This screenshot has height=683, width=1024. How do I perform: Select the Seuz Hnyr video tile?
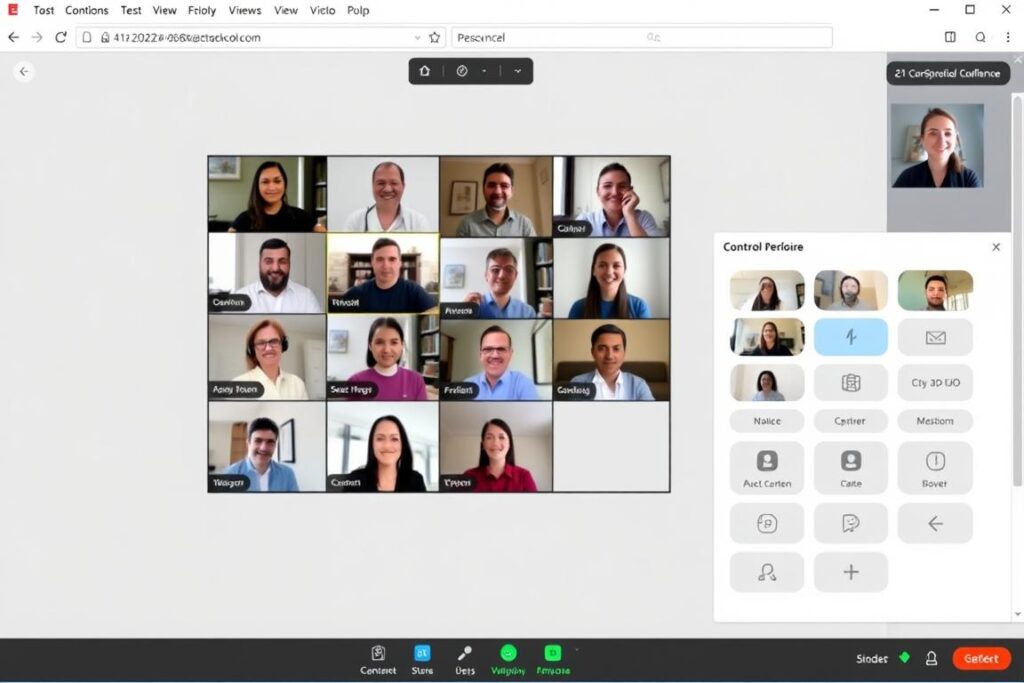pos(383,358)
